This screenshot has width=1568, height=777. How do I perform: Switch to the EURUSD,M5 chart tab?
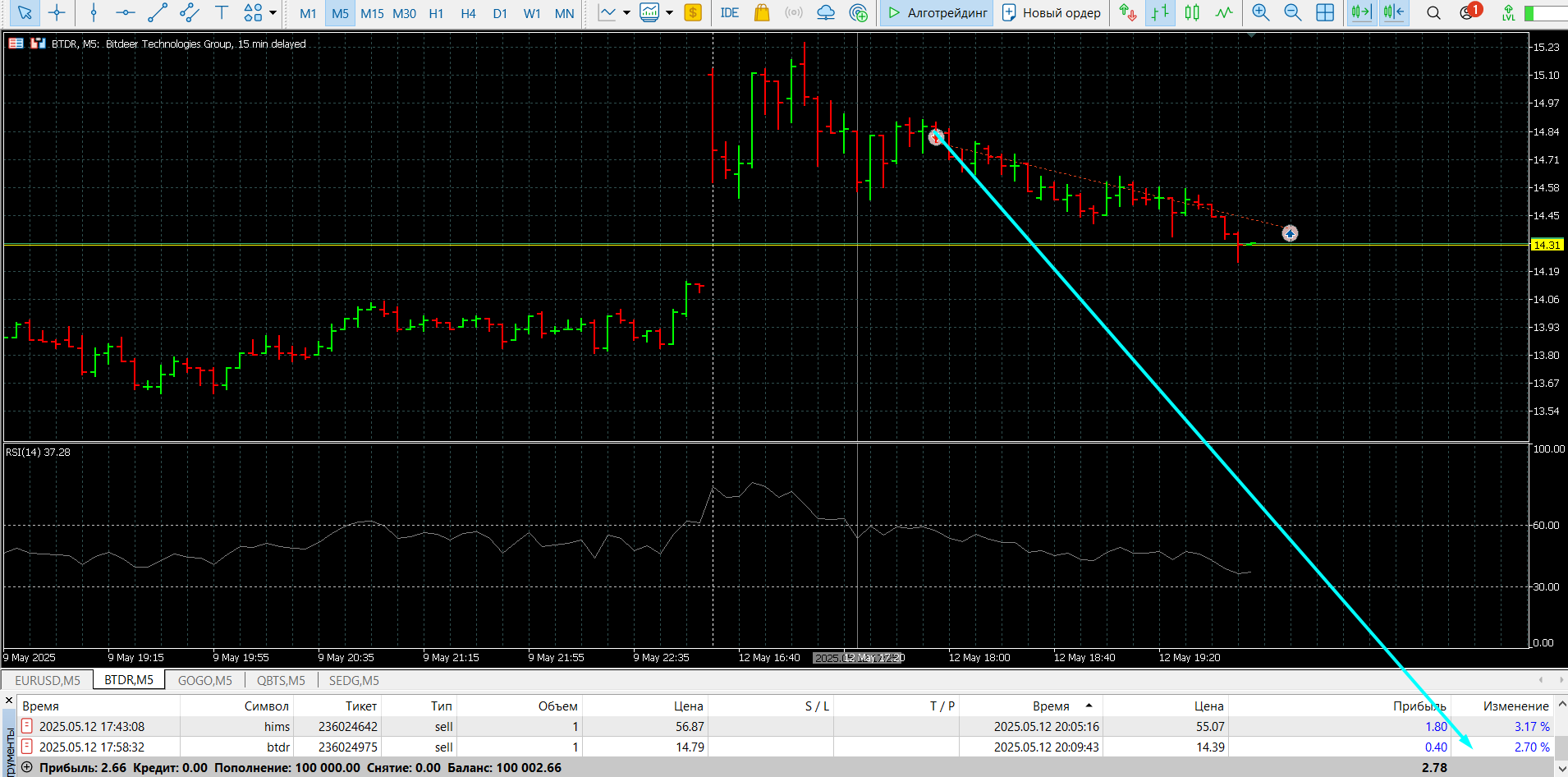(x=48, y=680)
